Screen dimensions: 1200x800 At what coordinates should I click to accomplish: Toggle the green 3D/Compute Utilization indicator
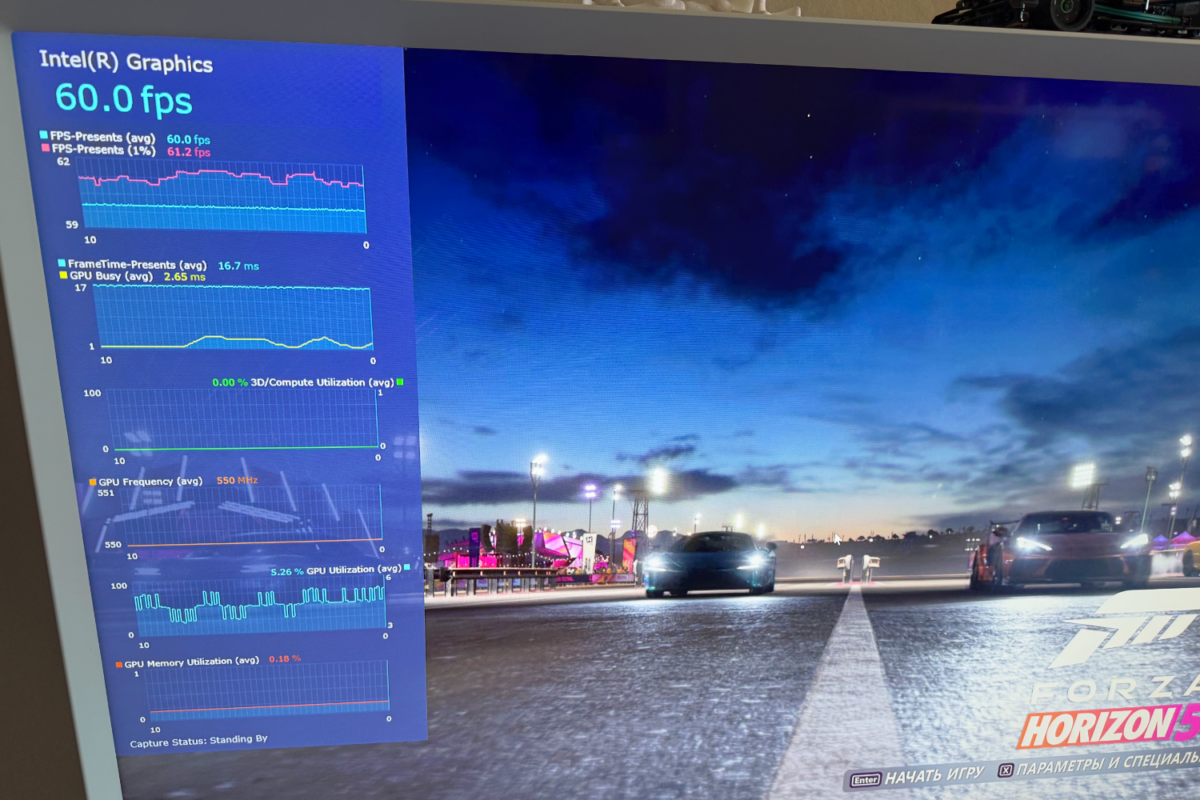(x=400, y=382)
